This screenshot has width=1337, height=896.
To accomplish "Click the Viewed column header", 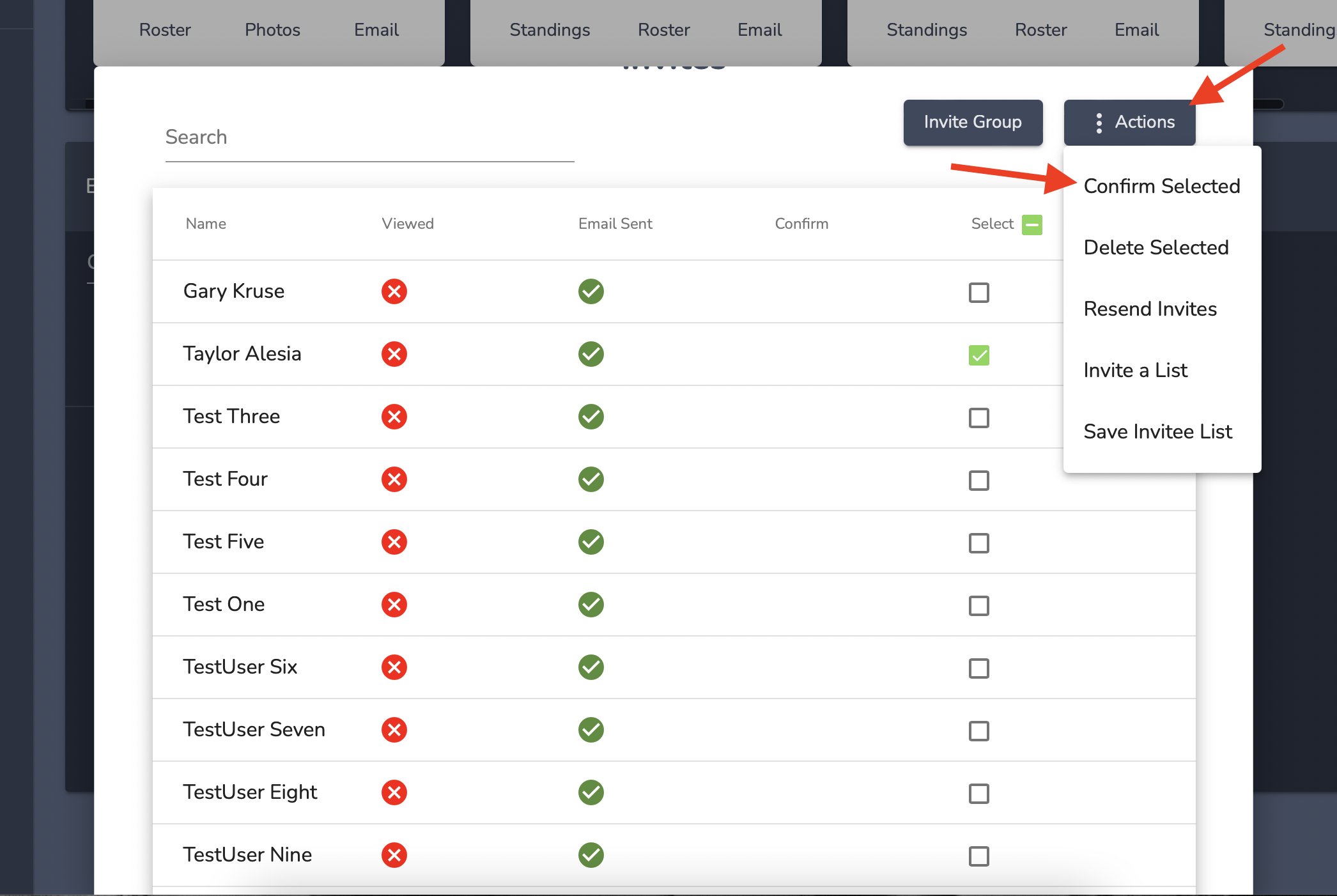I will coord(408,224).
